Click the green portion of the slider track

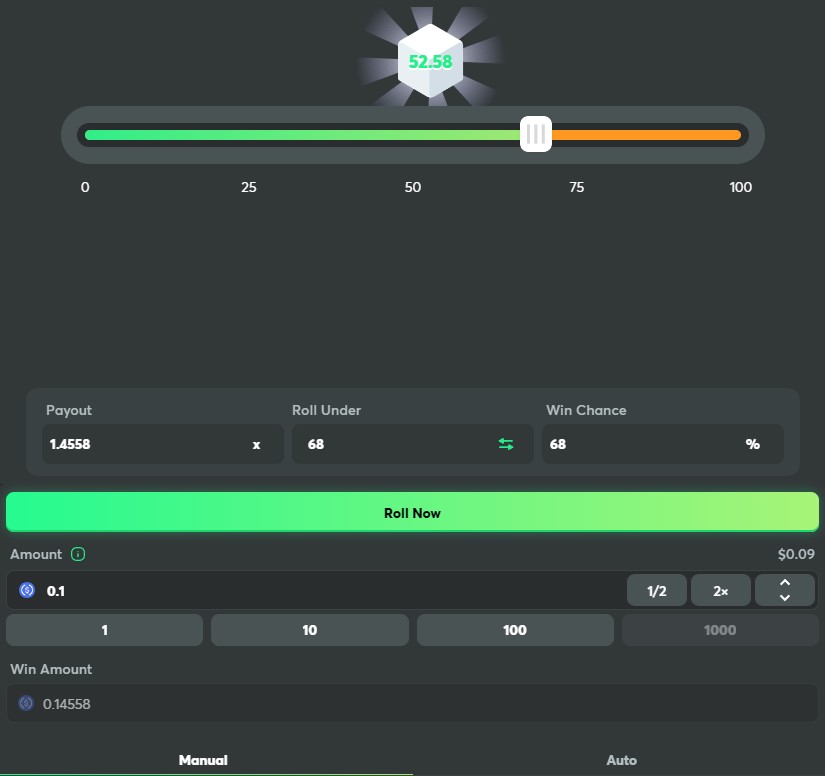click(302, 135)
